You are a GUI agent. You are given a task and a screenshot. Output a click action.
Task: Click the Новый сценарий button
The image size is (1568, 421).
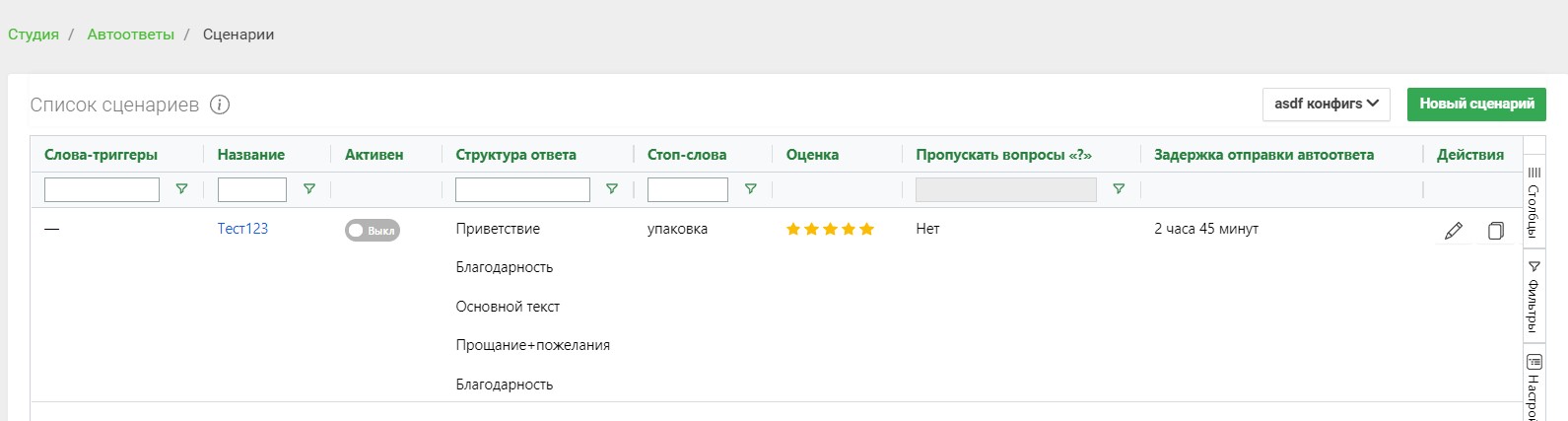[1476, 104]
